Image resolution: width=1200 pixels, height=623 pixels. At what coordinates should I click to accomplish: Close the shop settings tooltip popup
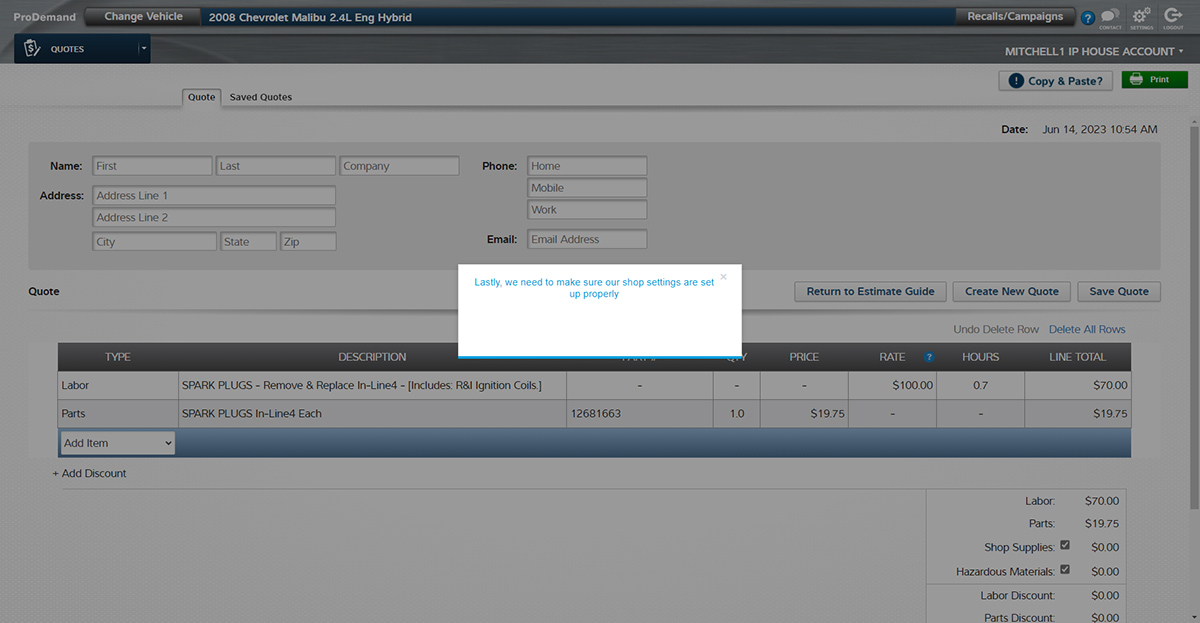[x=724, y=277]
